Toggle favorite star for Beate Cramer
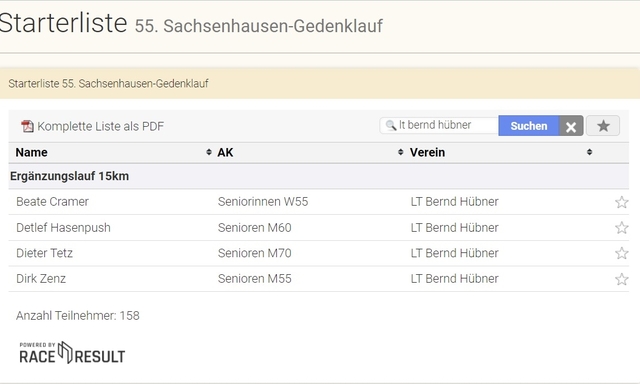Screen dimensions: 640x384 [x=621, y=202]
